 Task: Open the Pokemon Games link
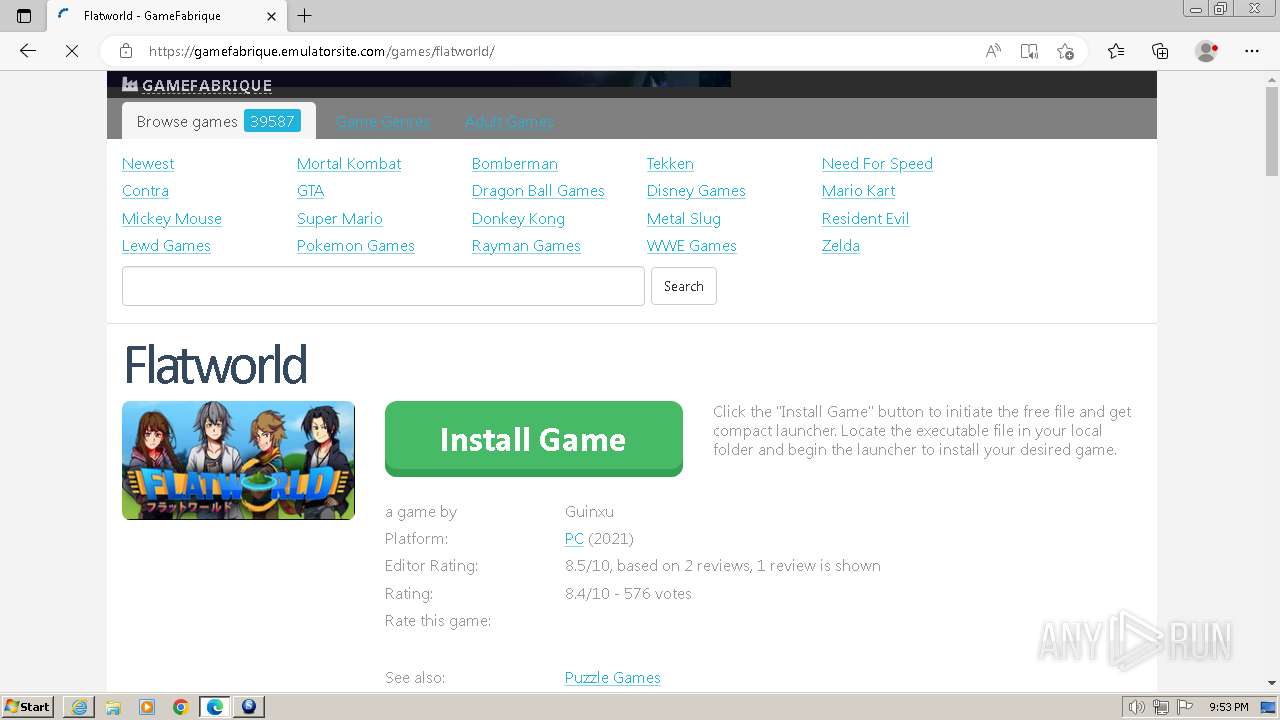356,246
